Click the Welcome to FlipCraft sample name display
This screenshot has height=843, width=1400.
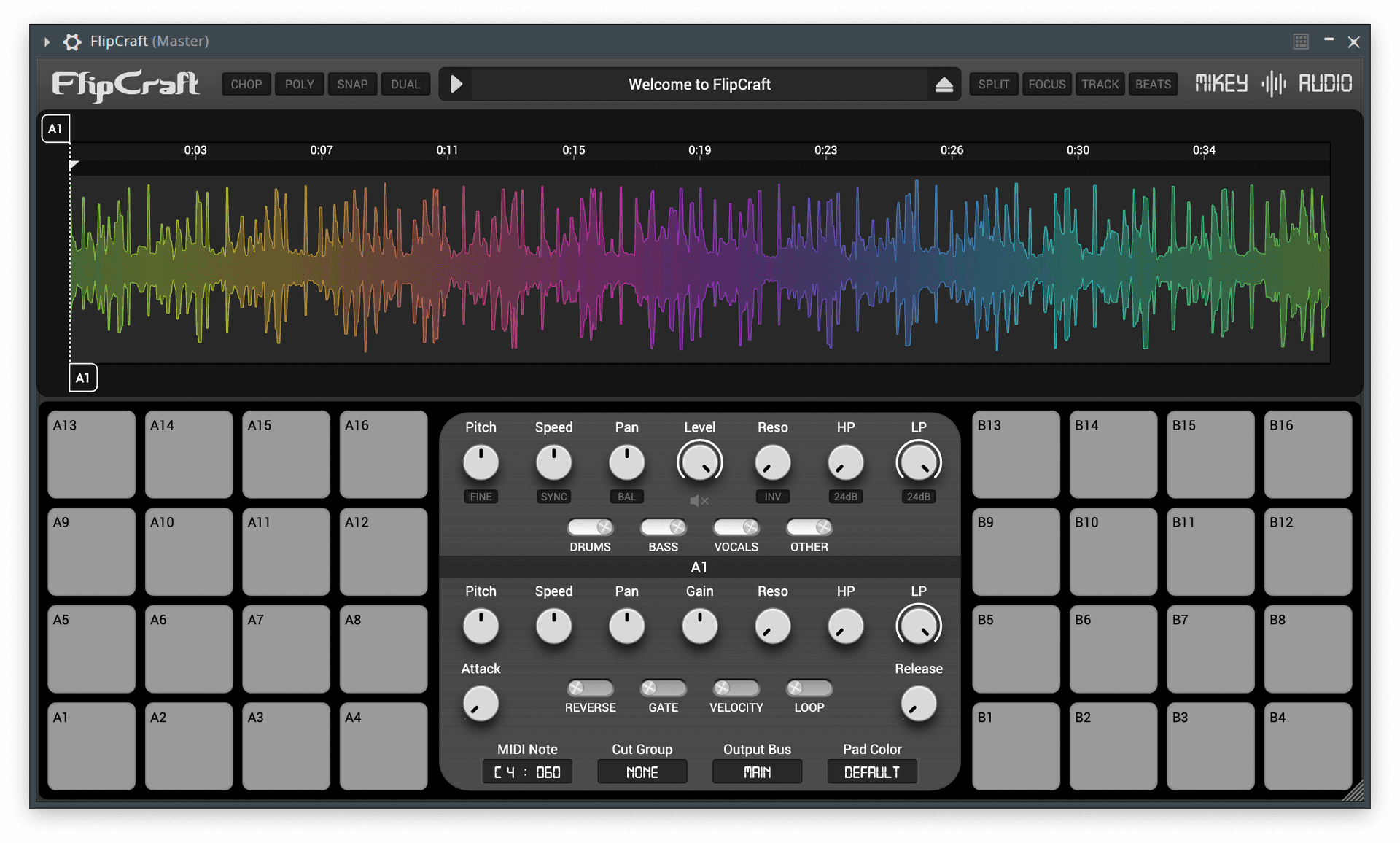point(700,84)
